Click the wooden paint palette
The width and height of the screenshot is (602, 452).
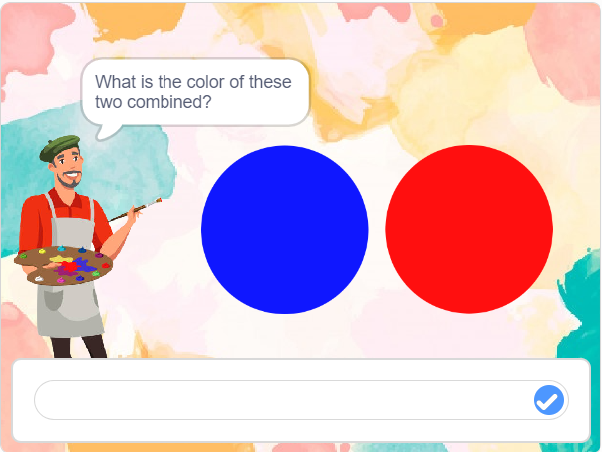pos(65,267)
